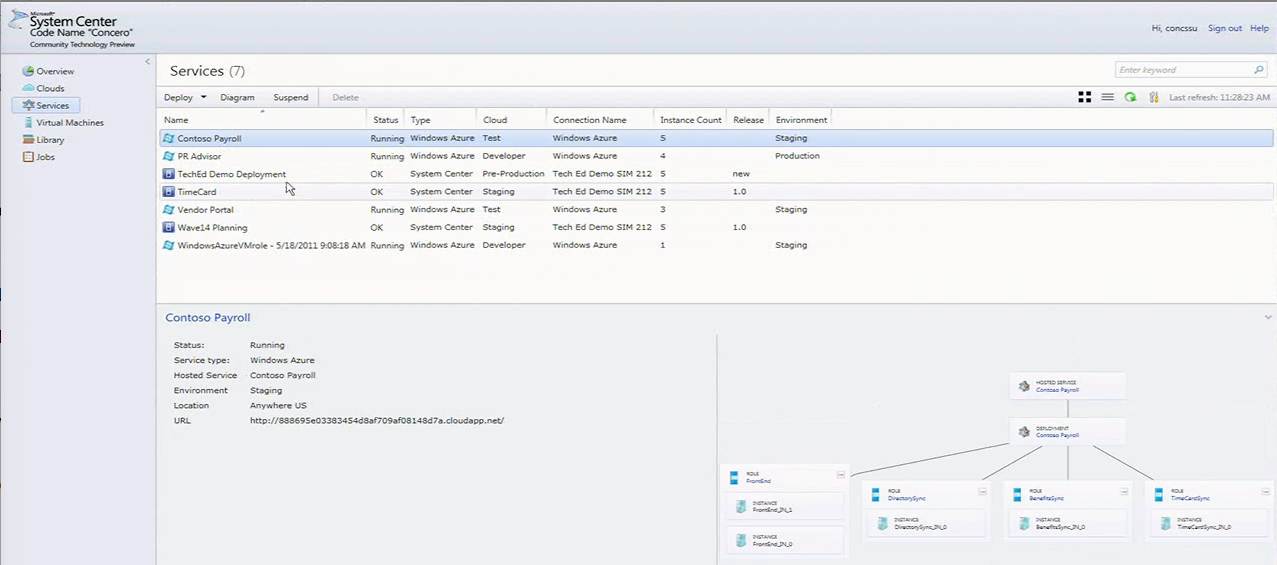Click the FrontEnd role icon
This screenshot has width=1277, height=565.
734,478
